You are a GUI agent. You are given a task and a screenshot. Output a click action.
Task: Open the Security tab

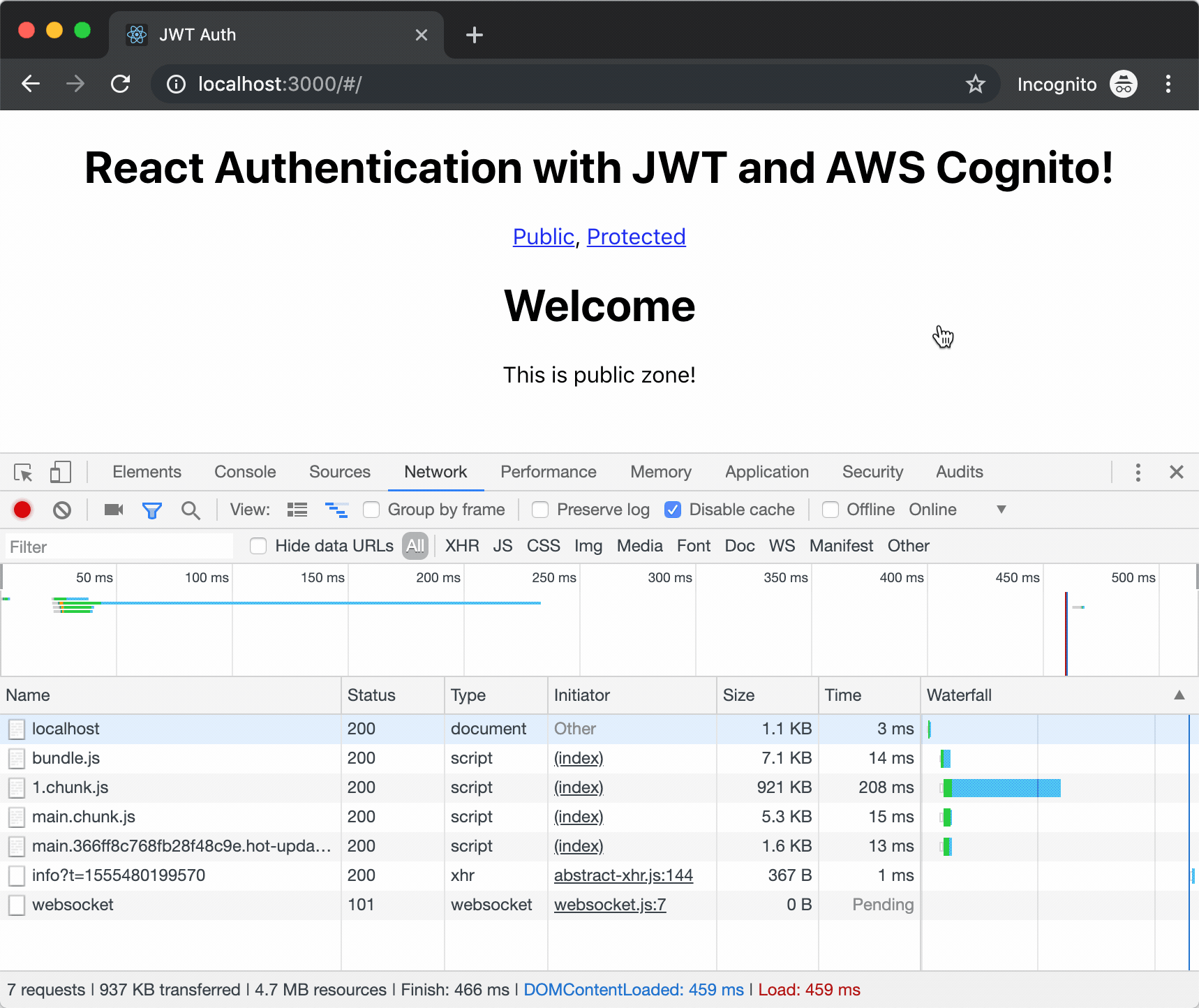[x=872, y=472]
